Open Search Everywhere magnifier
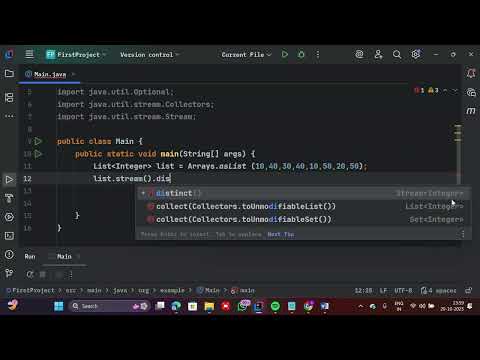The width and height of the screenshot is (480, 360). pos(397,54)
